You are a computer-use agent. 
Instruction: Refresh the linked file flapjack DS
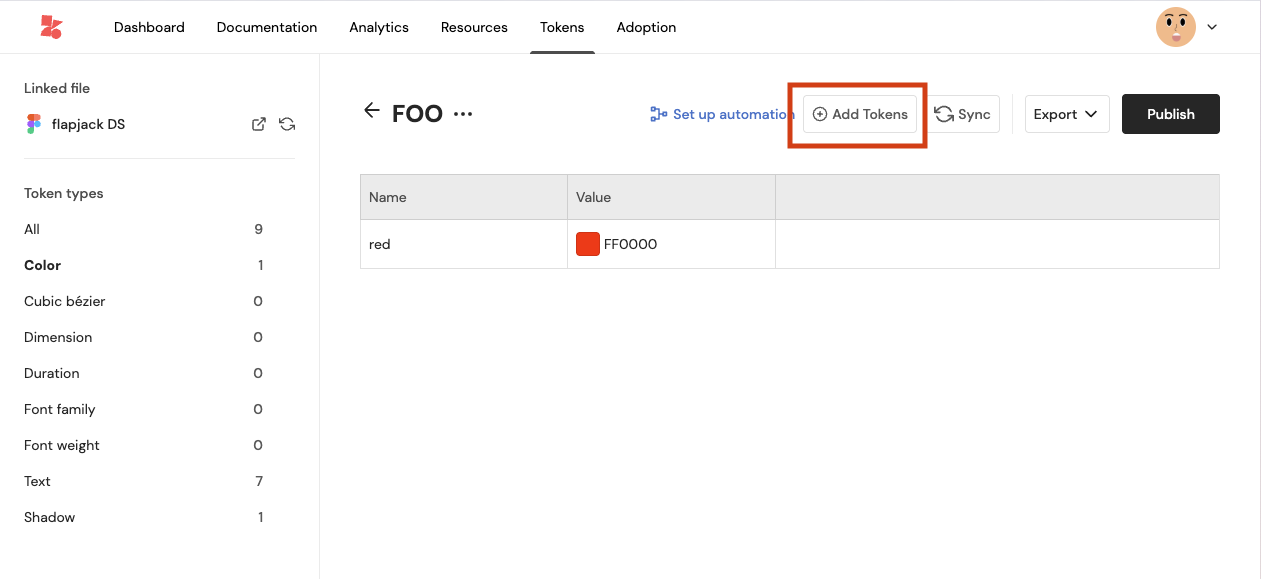tap(287, 124)
